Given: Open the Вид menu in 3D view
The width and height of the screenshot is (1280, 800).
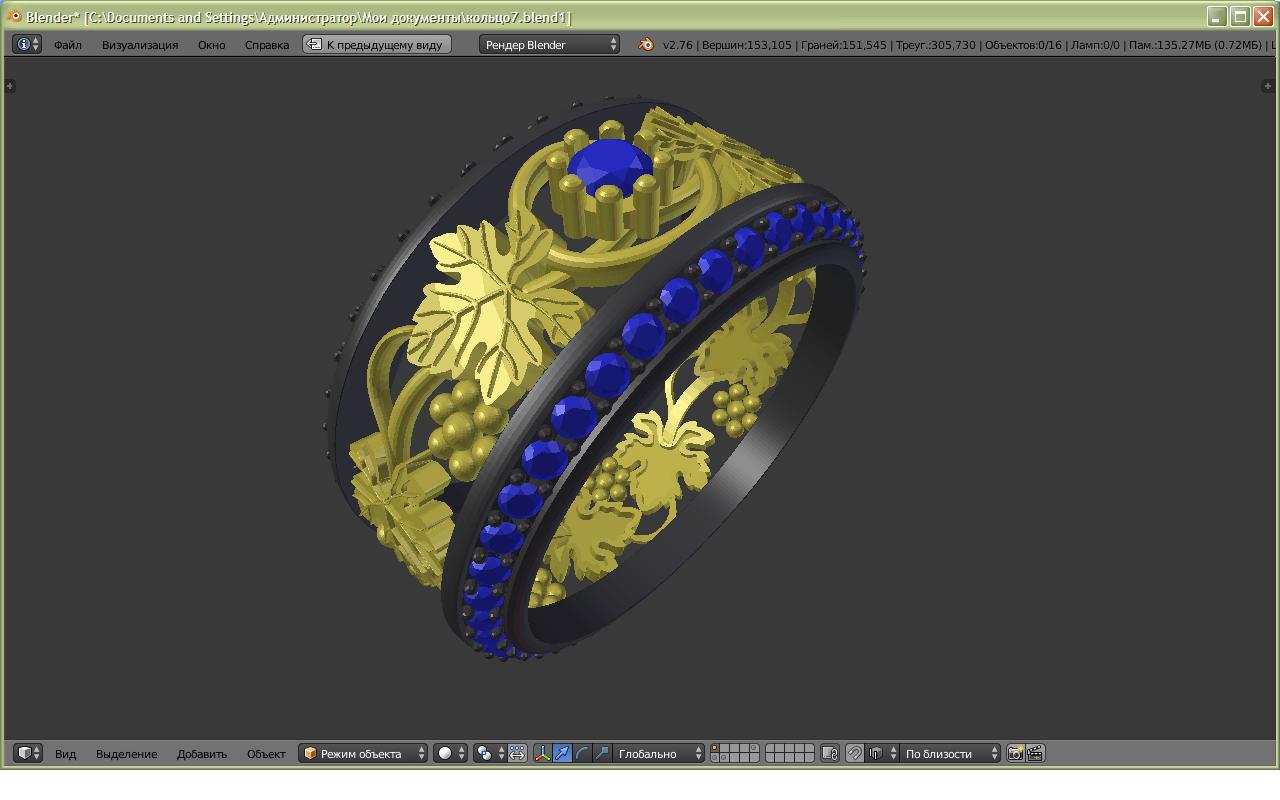Looking at the screenshot, I should 65,754.
